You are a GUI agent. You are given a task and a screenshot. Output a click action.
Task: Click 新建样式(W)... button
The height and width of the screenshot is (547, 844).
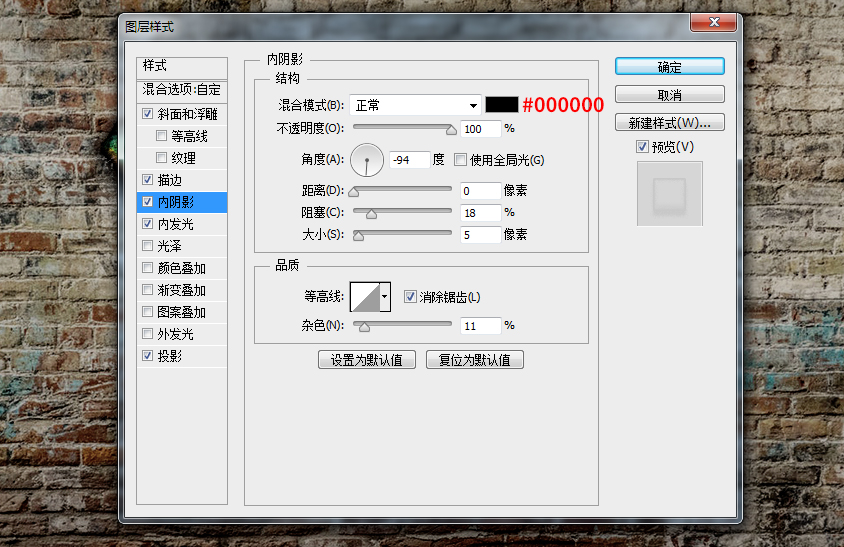click(670, 123)
